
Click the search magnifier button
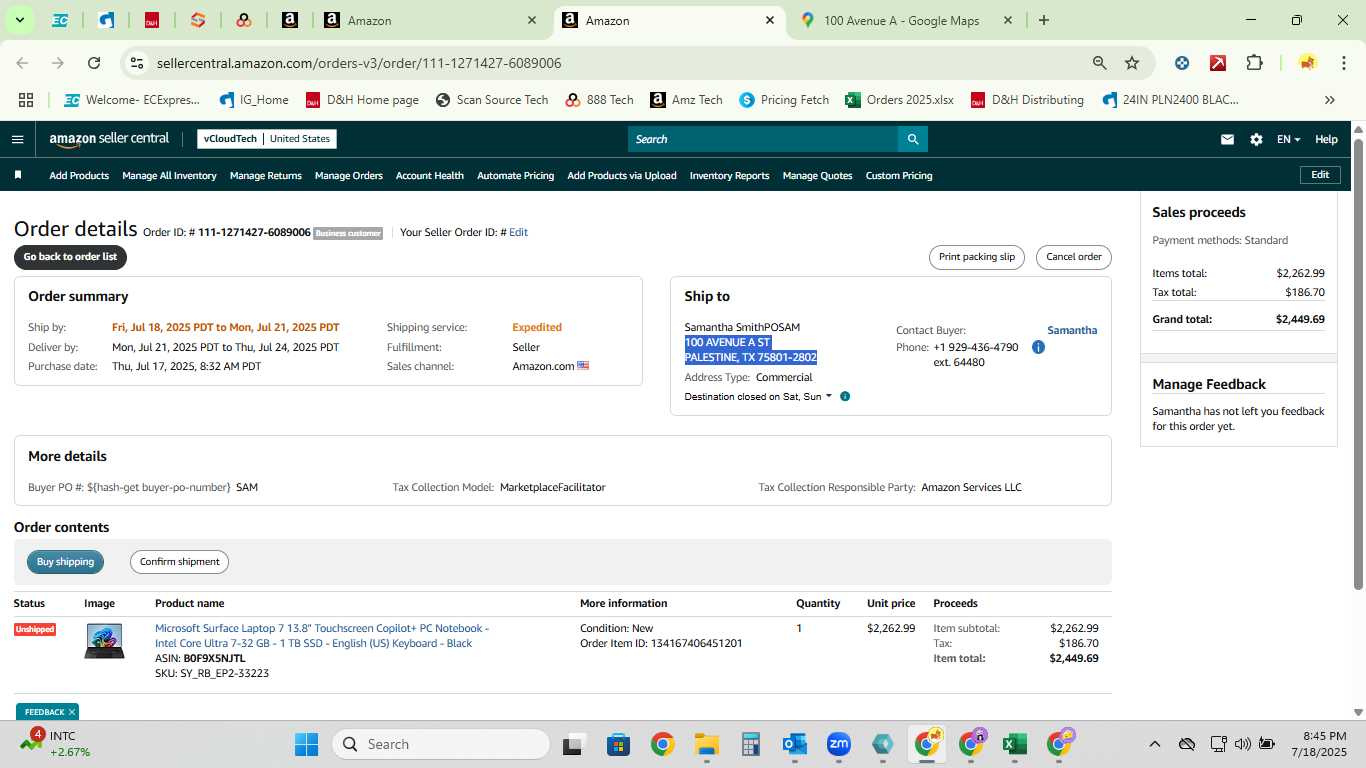click(912, 139)
